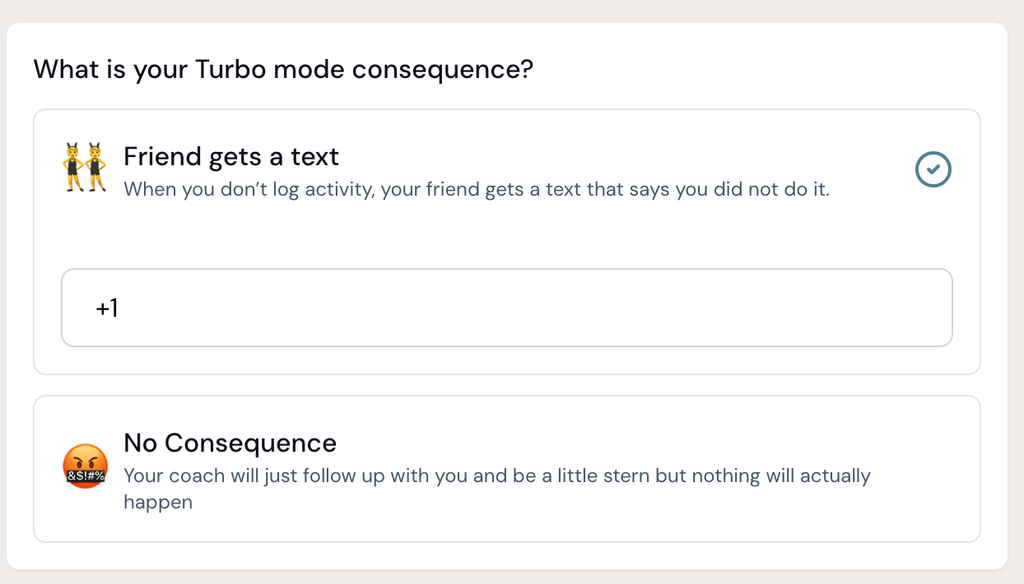The image size is (1024, 584).
Task: Click the "Friend gets a text" title
Action: [231, 157]
